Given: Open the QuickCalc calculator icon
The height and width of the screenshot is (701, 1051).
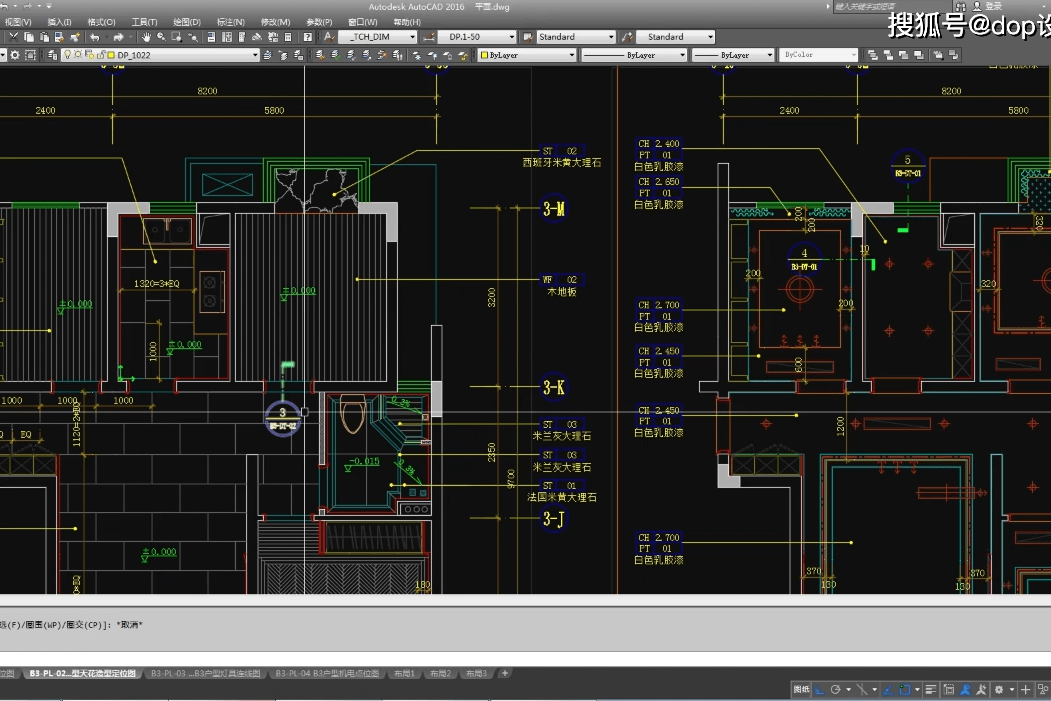Looking at the screenshot, I should (288, 38).
